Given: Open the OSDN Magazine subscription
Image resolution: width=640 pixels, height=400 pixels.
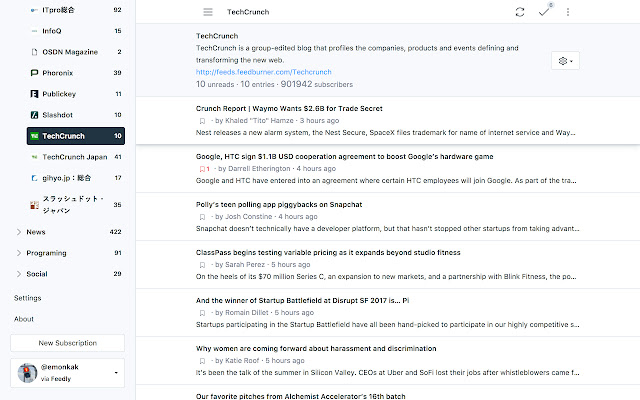Looking at the screenshot, I should (x=76, y=52).
